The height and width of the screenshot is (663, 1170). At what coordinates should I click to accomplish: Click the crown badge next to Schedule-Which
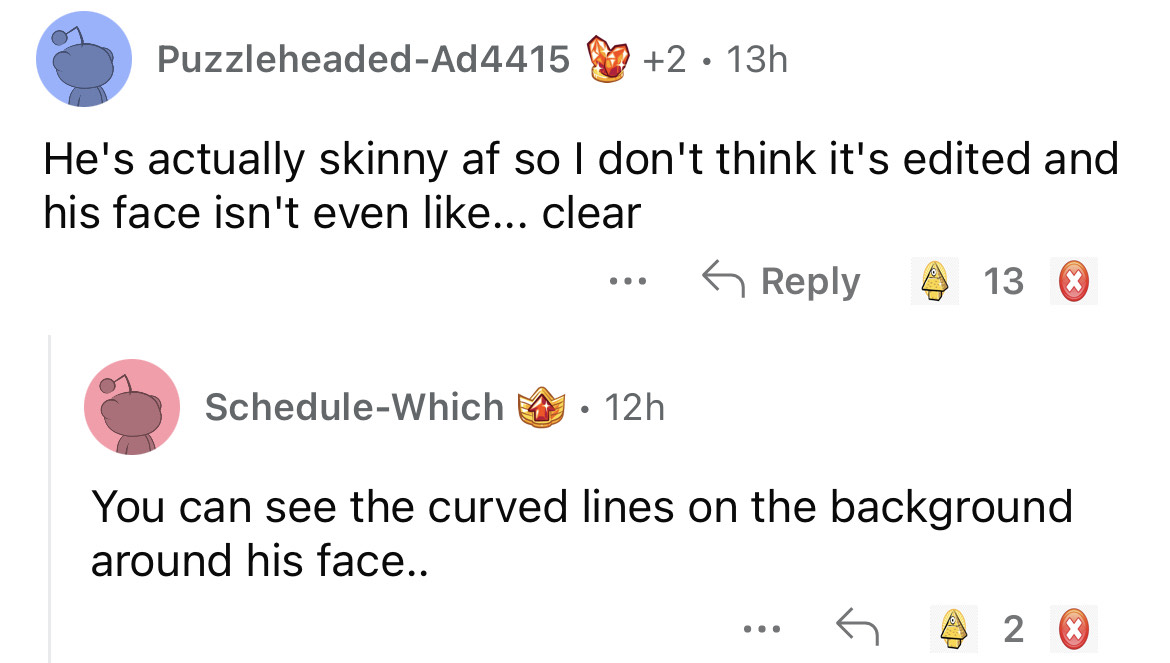point(533,407)
